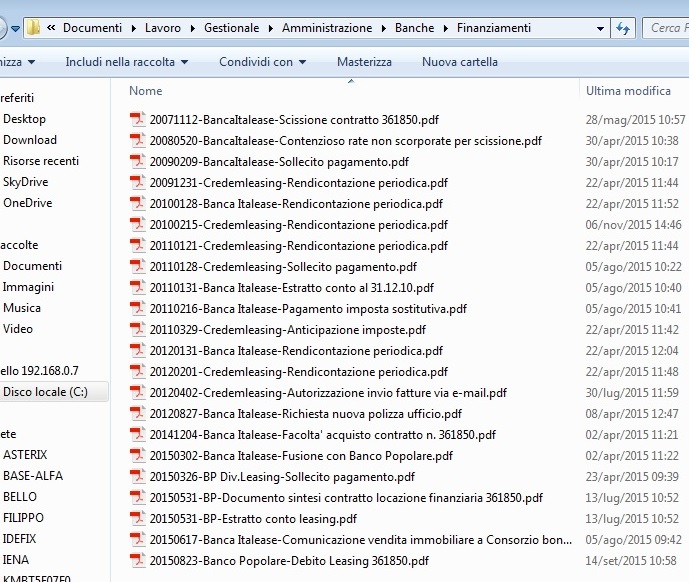
Task: Click PDF icon of 20090209 Sollecito pagamento file
Action: (x=138, y=162)
